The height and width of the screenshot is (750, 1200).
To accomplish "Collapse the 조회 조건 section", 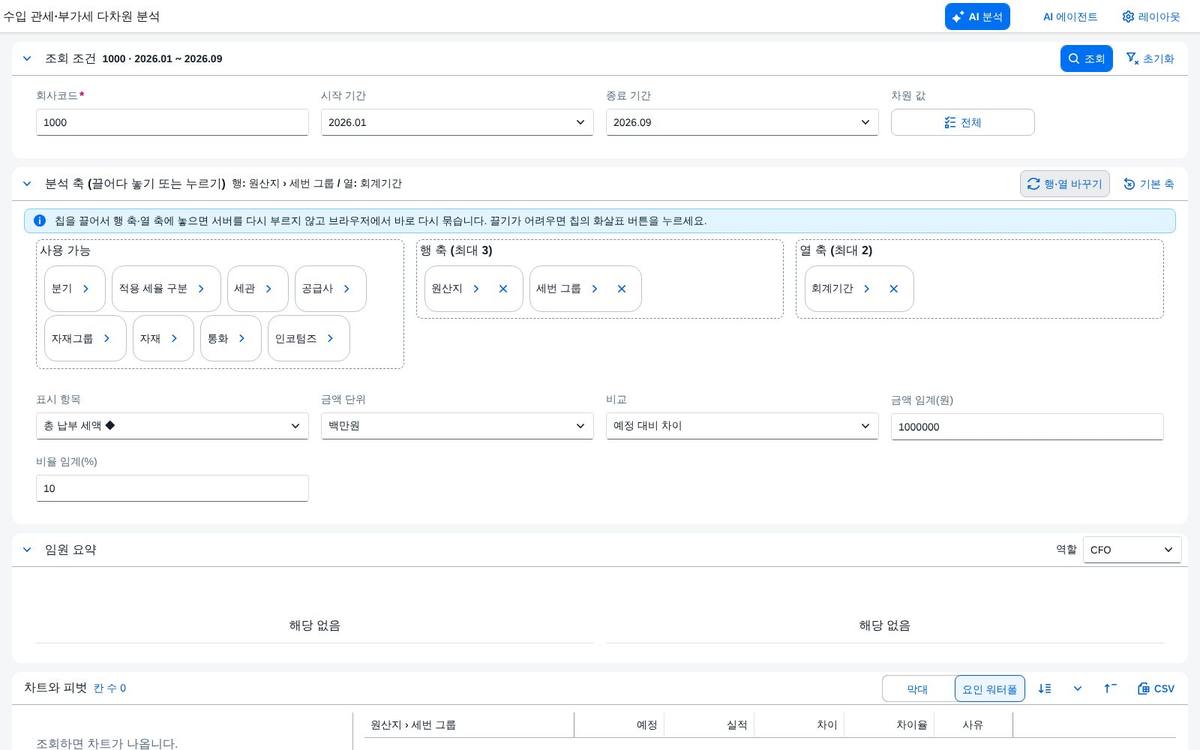I will coord(27,59).
